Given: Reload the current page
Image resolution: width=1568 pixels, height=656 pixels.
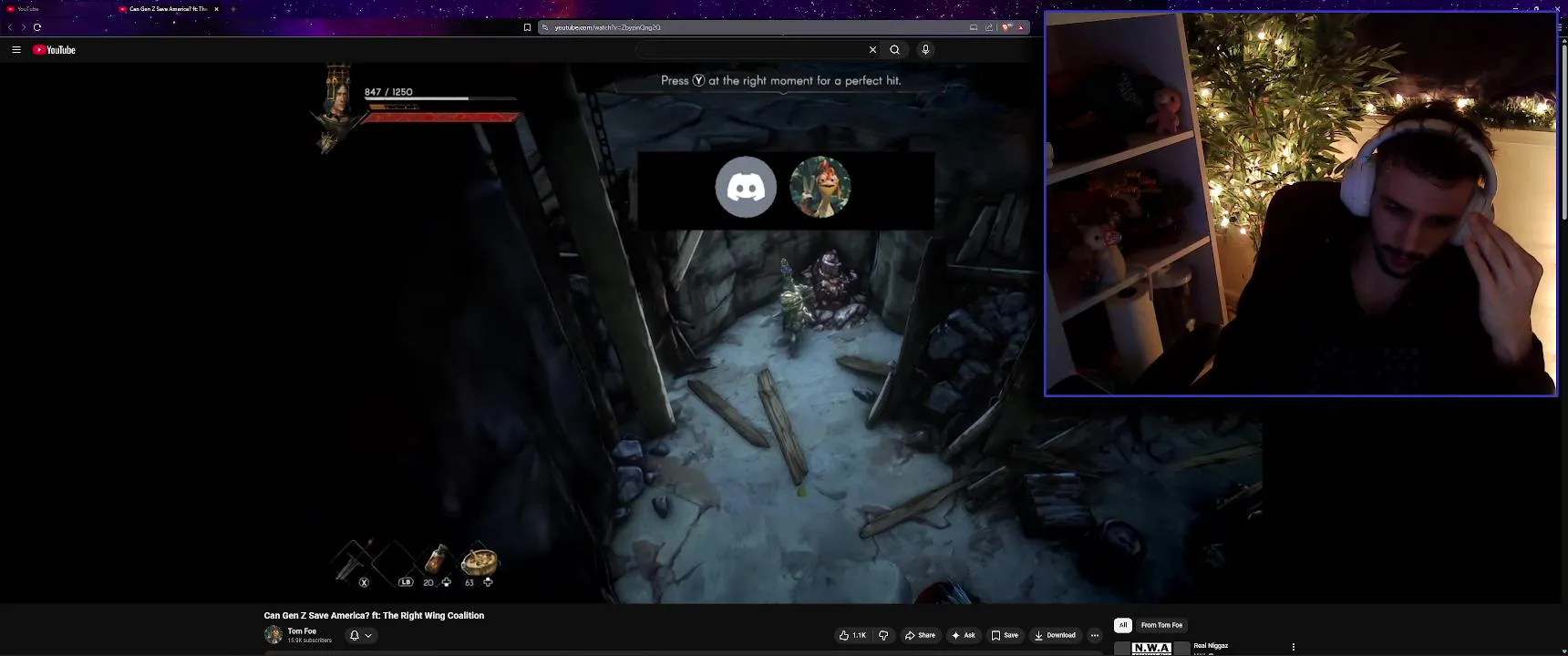Looking at the screenshot, I should [37, 27].
